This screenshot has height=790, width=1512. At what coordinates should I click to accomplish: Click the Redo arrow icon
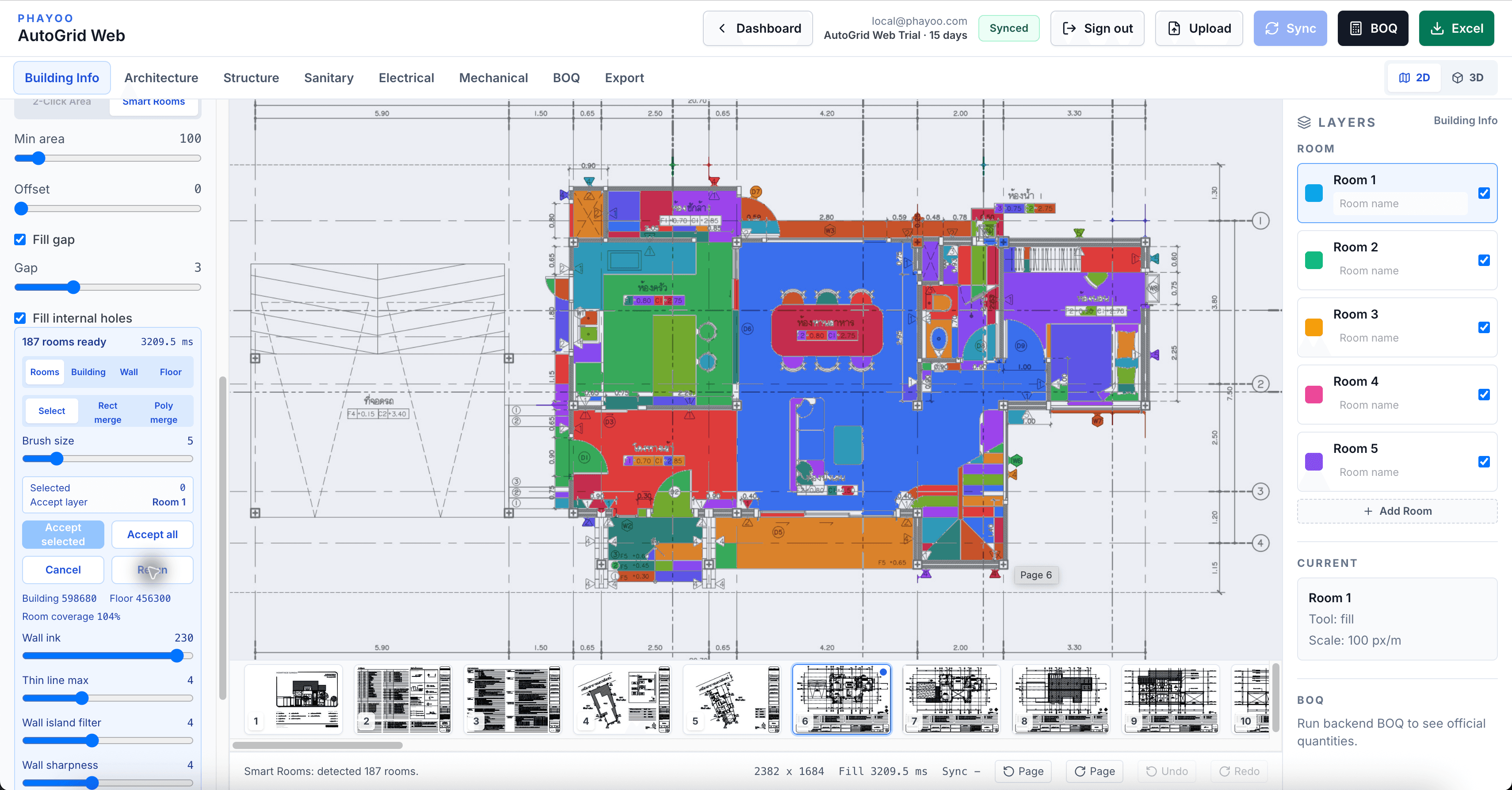click(1224, 771)
